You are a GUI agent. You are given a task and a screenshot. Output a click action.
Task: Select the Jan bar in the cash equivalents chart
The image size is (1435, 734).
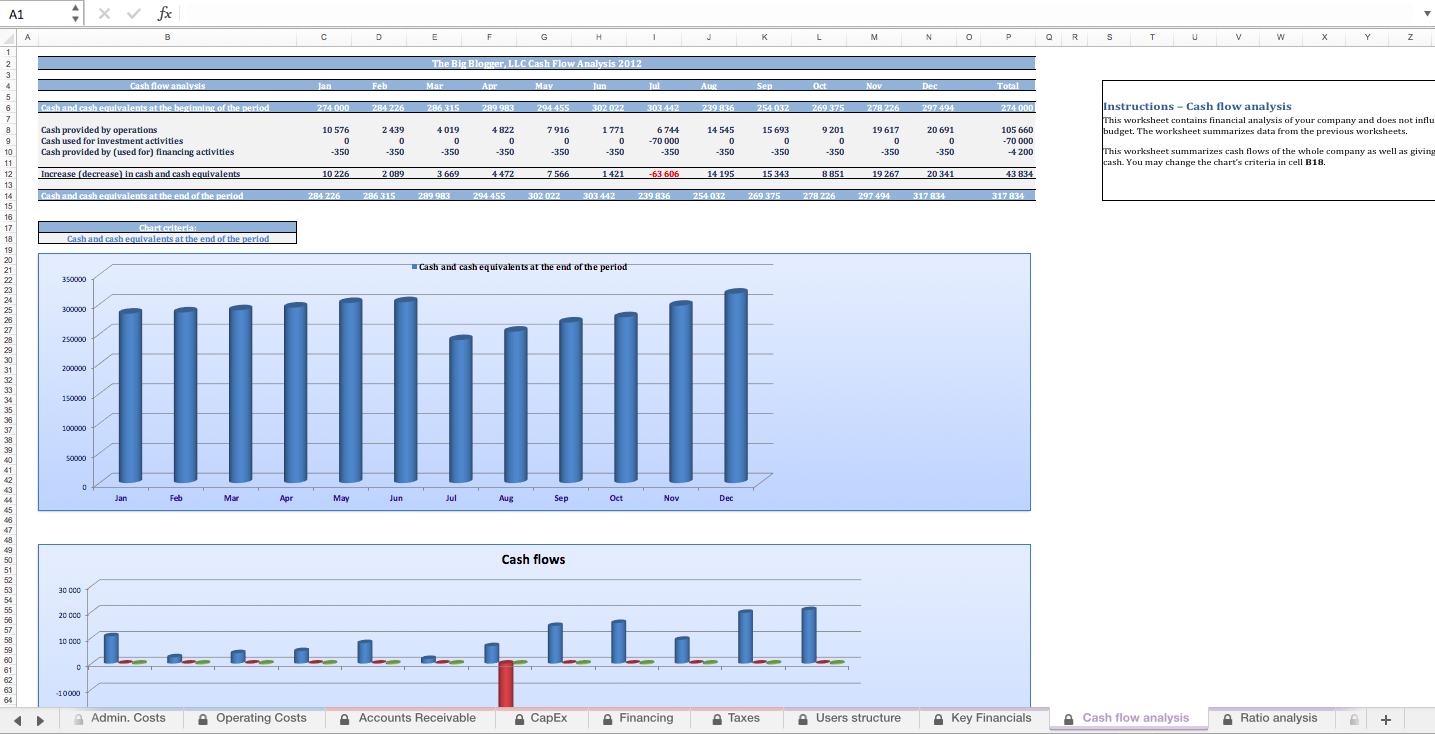pos(130,396)
